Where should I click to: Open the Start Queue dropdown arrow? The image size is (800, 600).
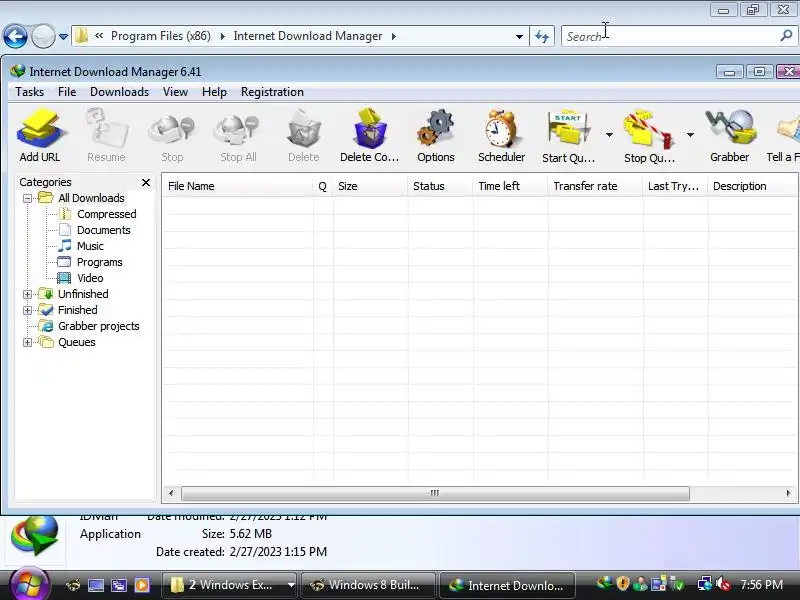tap(609, 135)
